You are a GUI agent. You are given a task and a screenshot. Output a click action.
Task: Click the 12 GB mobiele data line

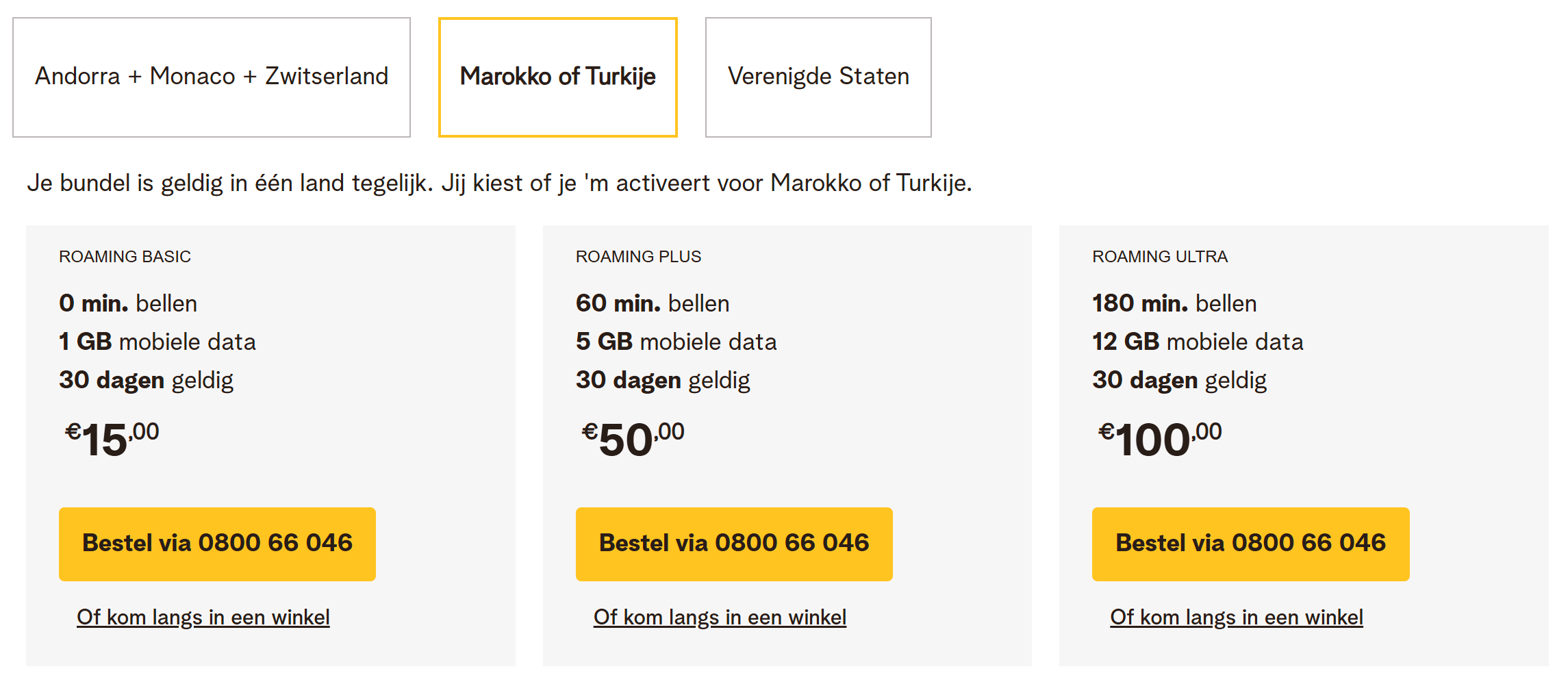click(1197, 342)
